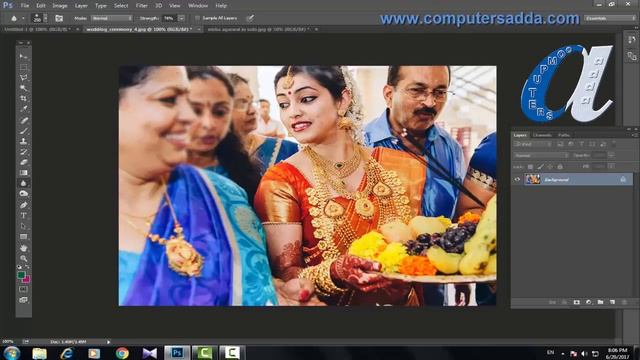This screenshot has width=640, height=360.
Task: Select the Magic Wand tool
Action: tap(23, 88)
